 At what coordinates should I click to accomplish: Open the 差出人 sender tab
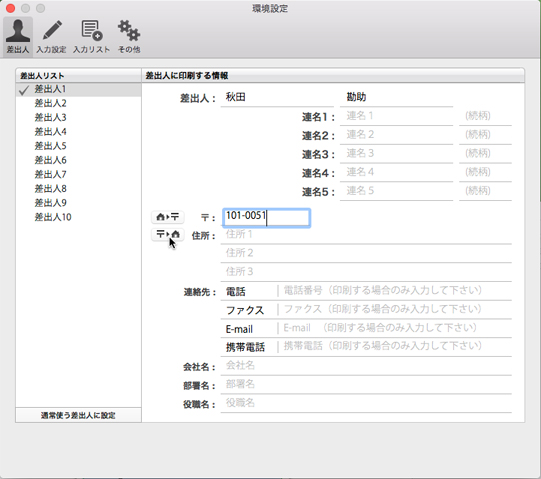point(18,37)
